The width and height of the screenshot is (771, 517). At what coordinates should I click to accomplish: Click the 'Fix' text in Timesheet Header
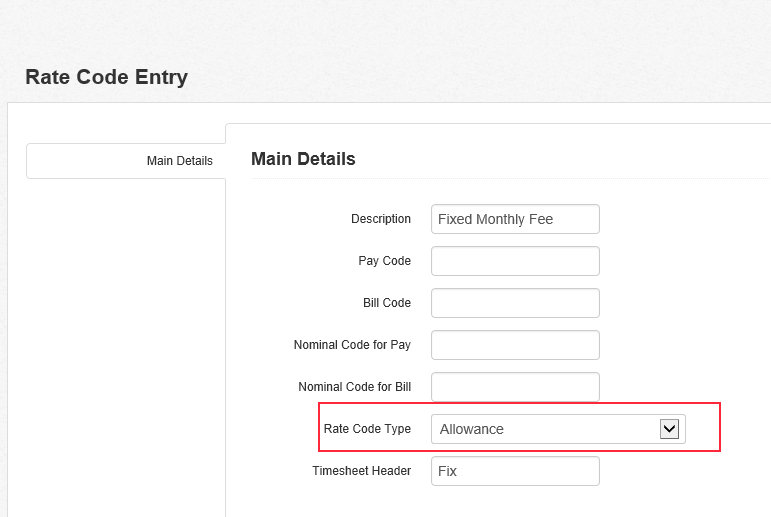pos(447,471)
